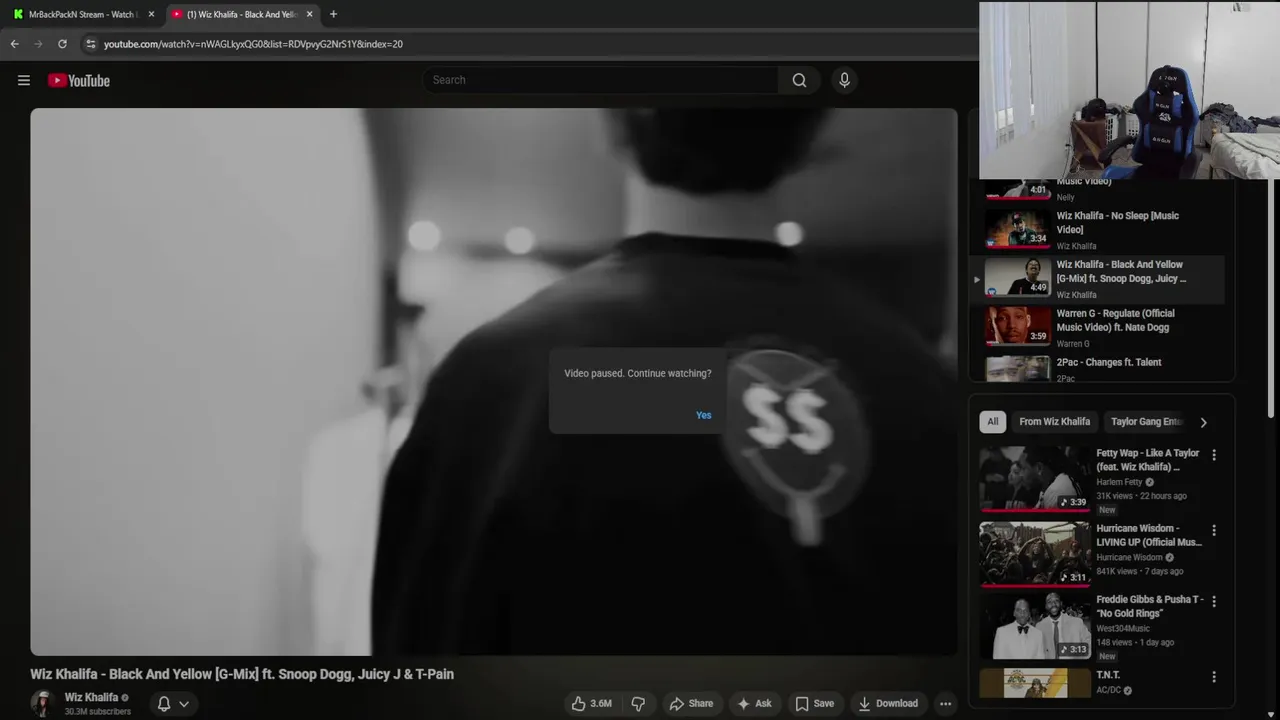Open more actions ellipsis under video
The image size is (1280, 720).
tap(945, 703)
